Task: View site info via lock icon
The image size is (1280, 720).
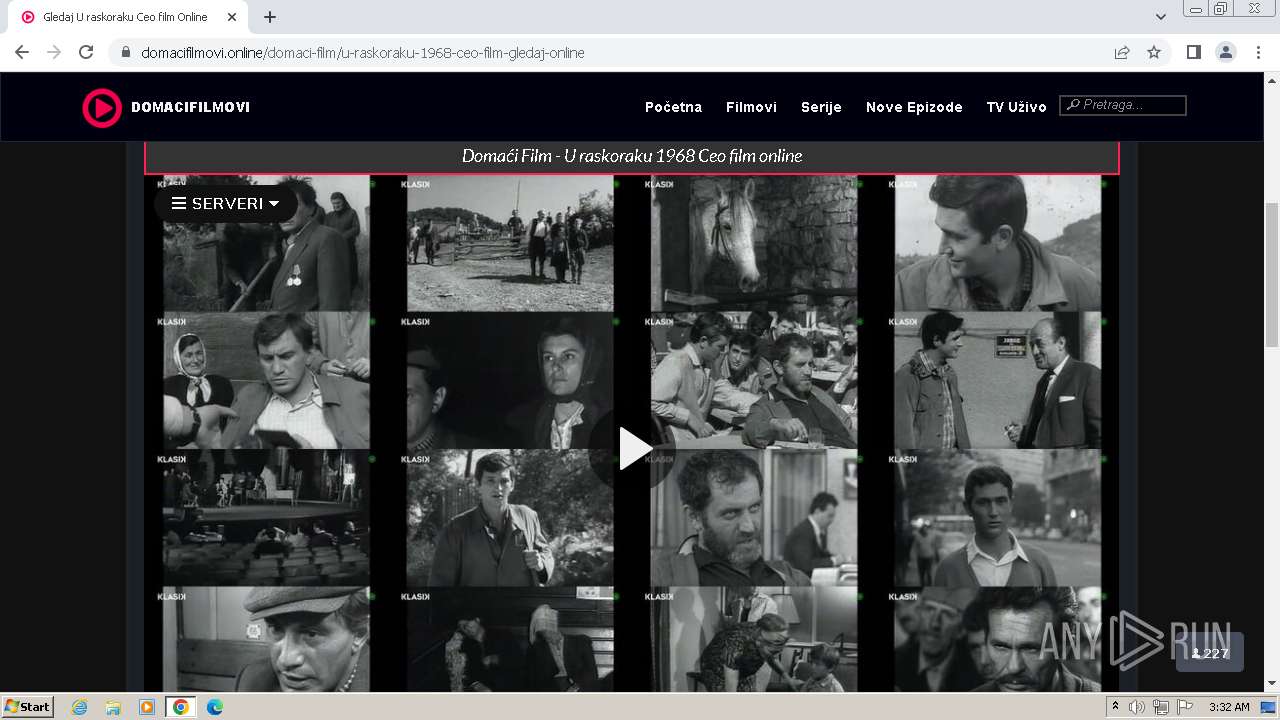Action: click(x=126, y=52)
